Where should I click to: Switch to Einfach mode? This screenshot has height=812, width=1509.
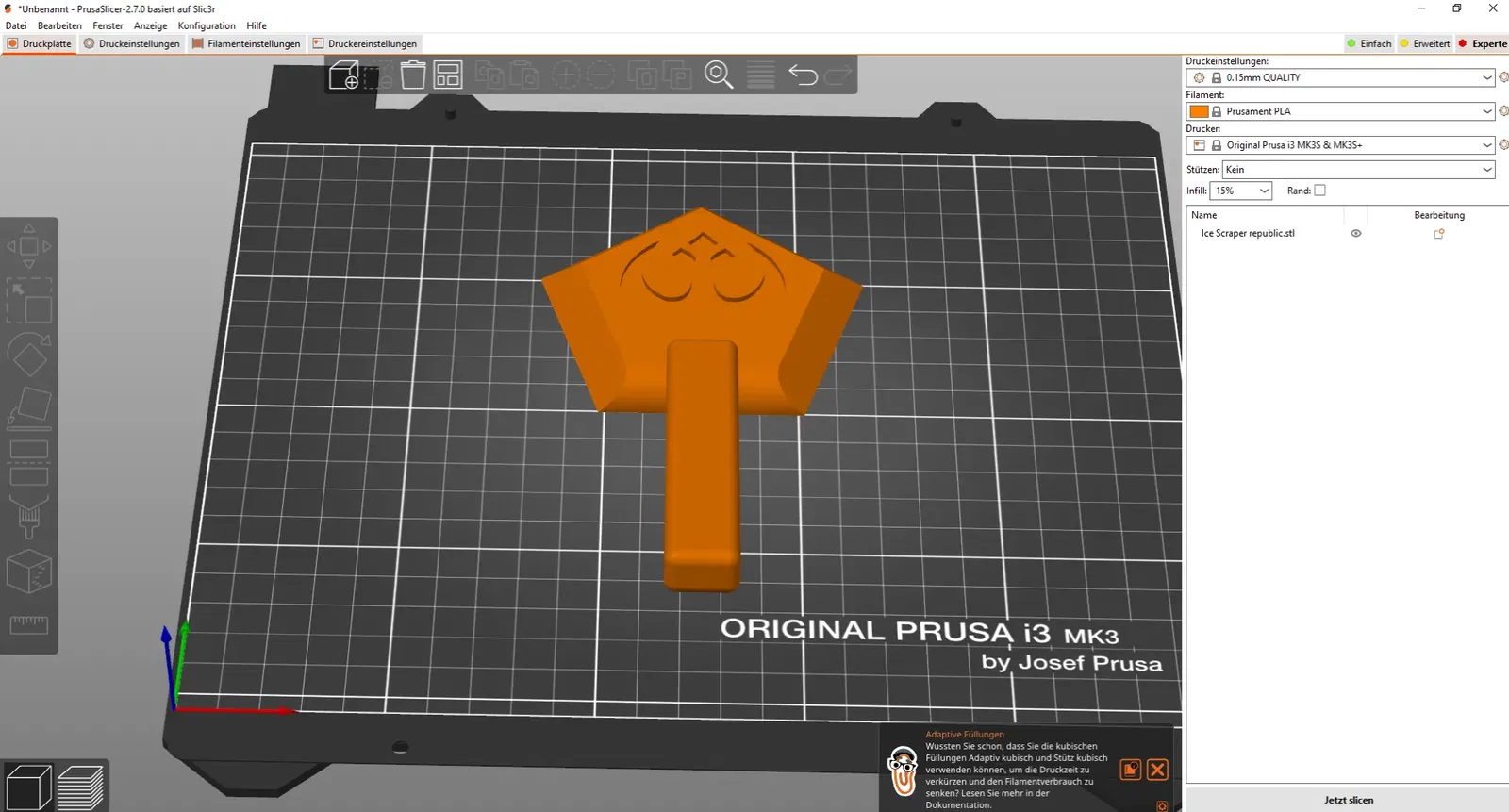(1369, 43)
